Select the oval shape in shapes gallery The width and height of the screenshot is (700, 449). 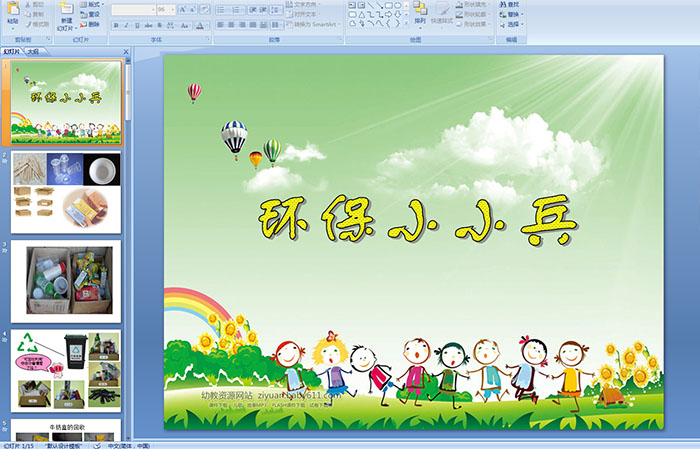(397, 5)
